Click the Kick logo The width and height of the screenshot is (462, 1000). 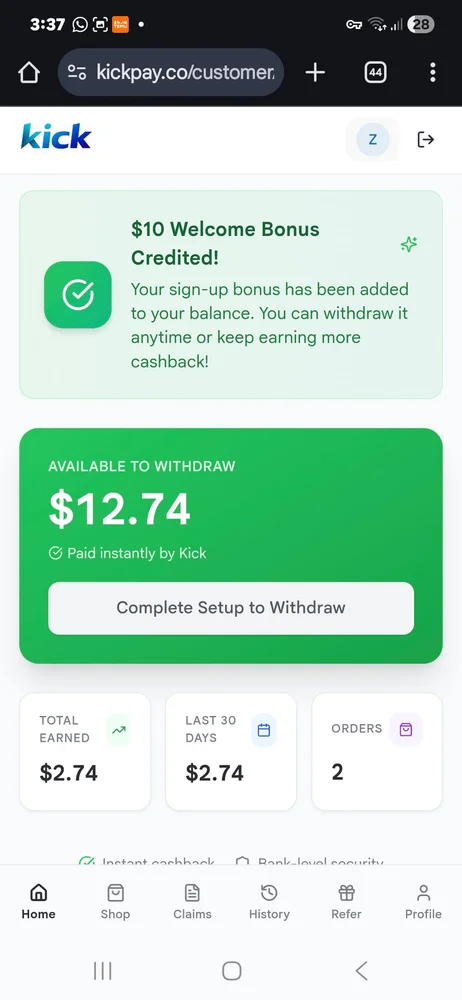[56, 136]
